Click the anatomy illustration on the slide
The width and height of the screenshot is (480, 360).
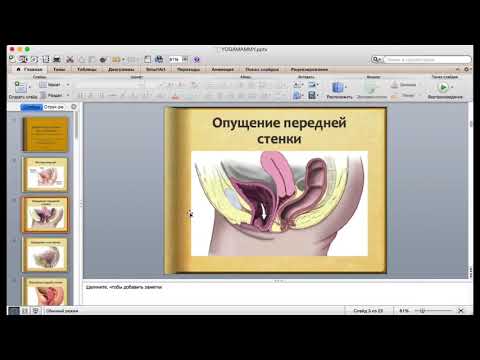click(279, 203)
